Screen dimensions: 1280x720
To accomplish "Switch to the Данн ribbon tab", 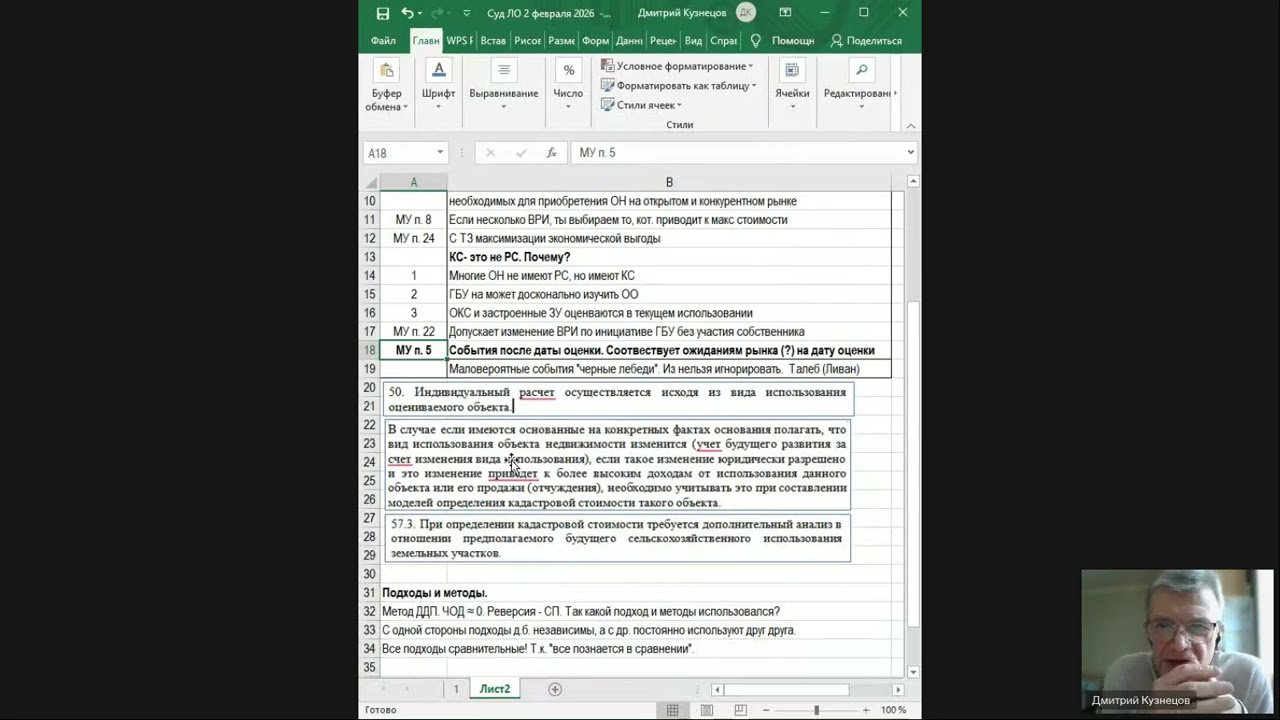I will pos(629,41).
